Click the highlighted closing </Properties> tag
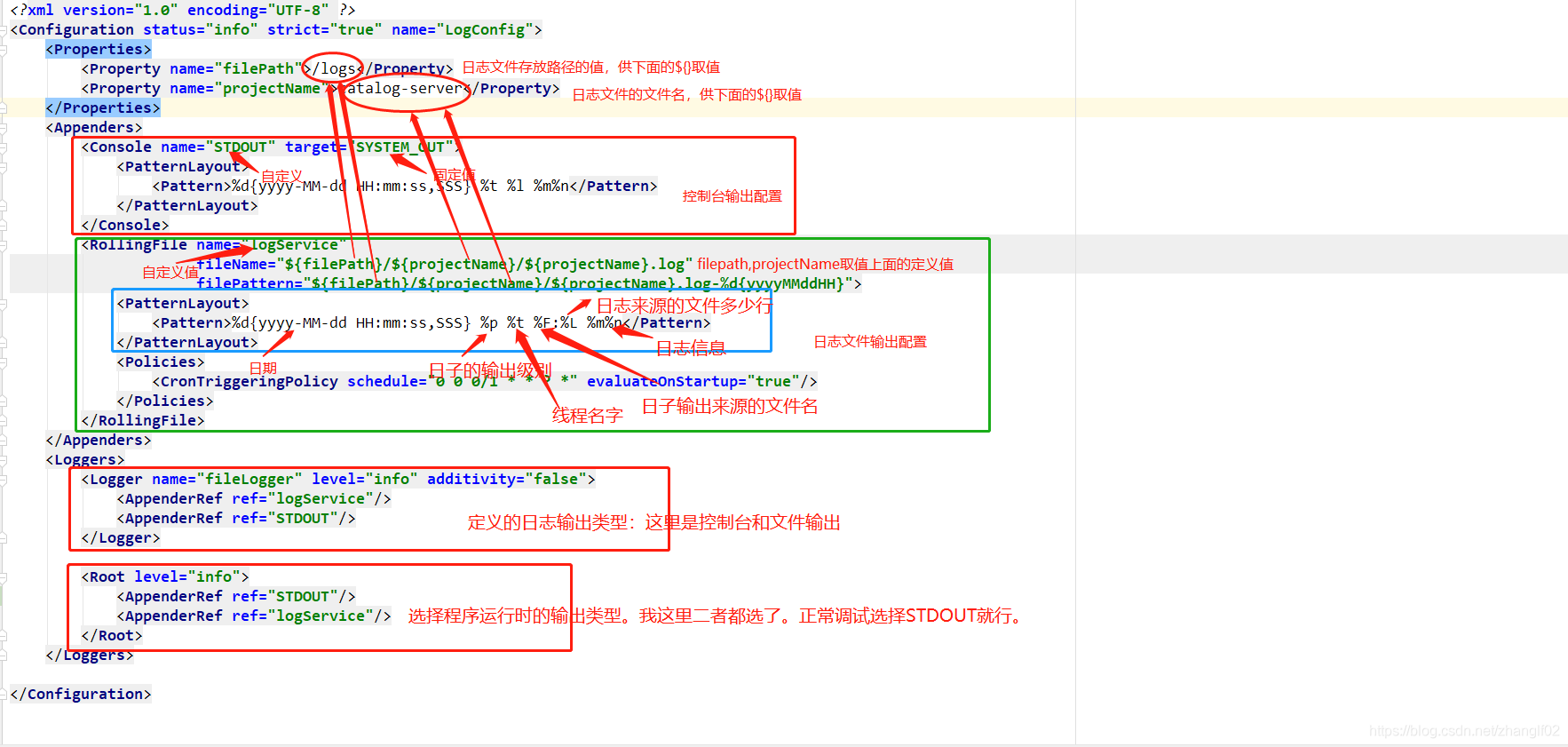The height and width of the screenshot is (747, 1568). point(103,107)
